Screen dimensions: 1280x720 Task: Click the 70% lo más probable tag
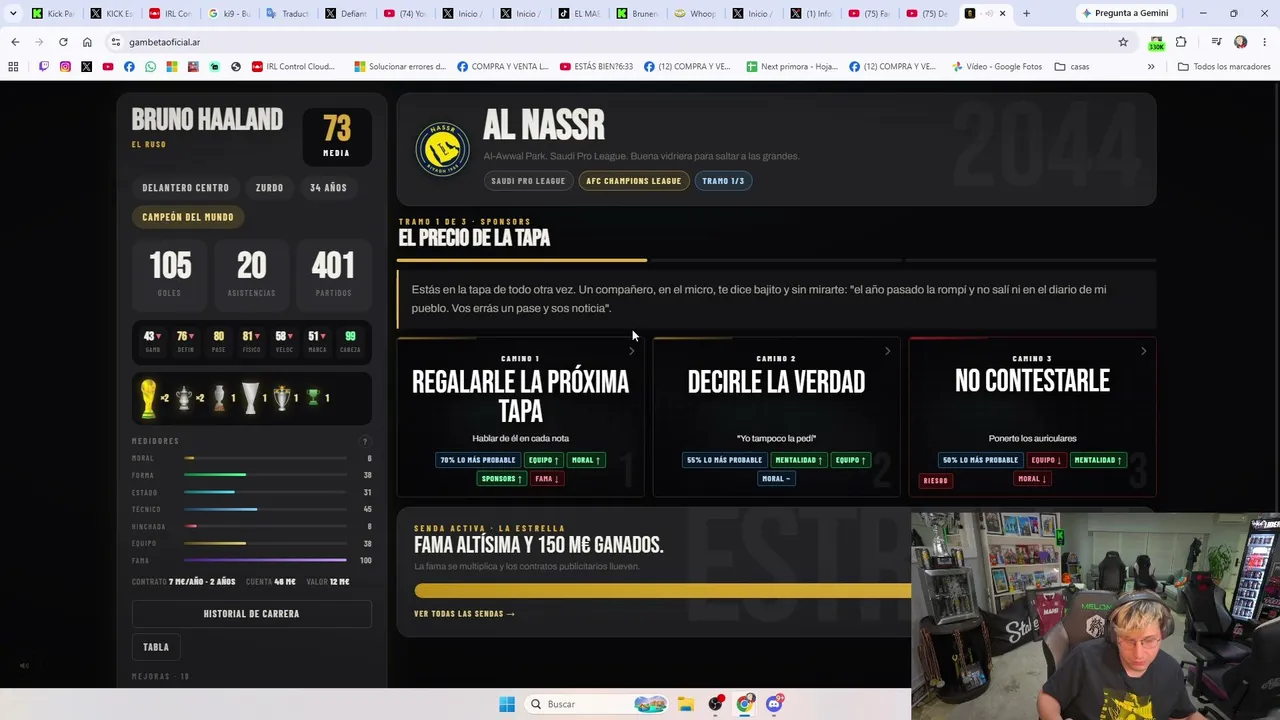click(x=478, y=460)
